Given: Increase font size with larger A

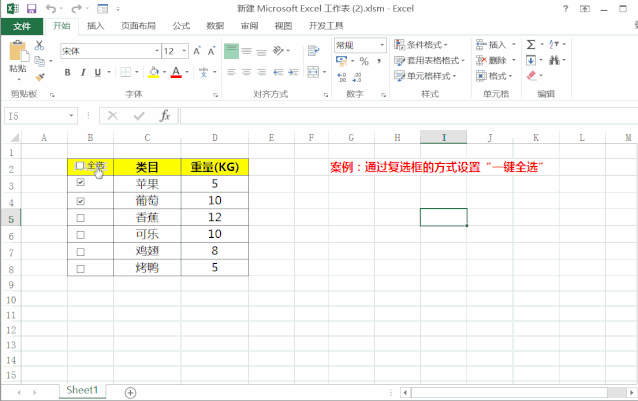Looking at the screenshot, I should pos(197,51).
